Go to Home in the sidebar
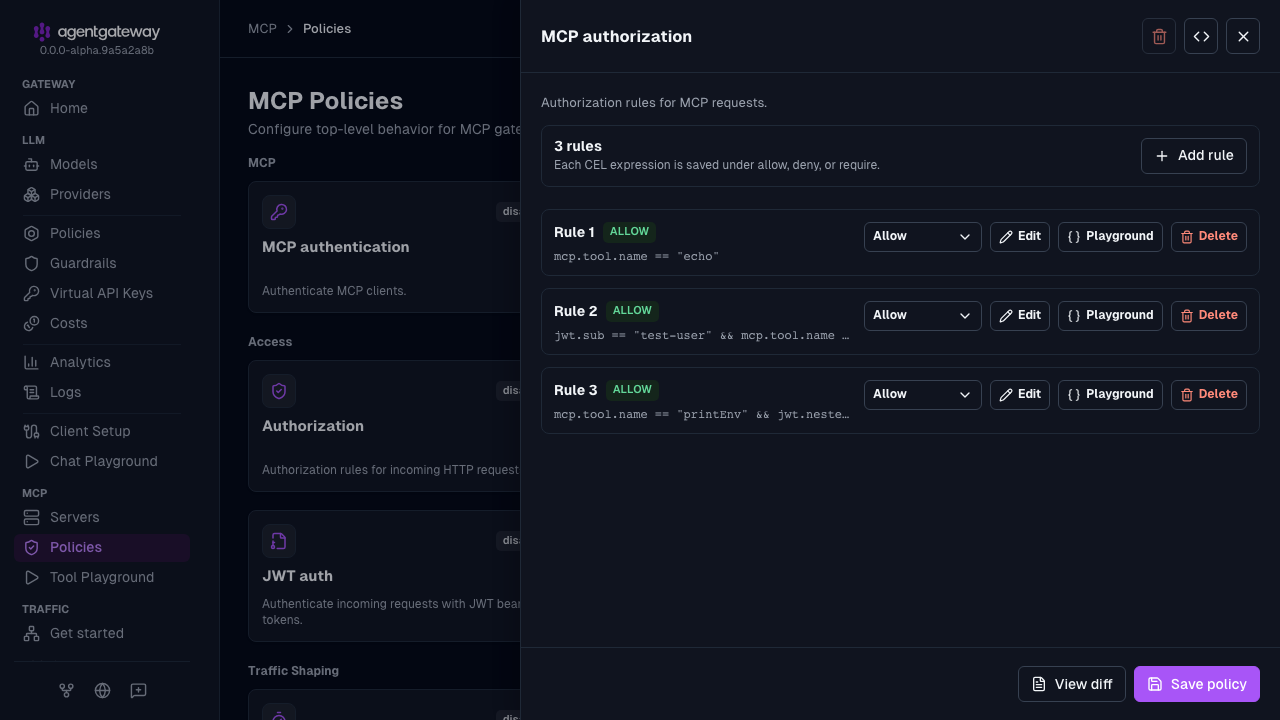 (102, 108)
